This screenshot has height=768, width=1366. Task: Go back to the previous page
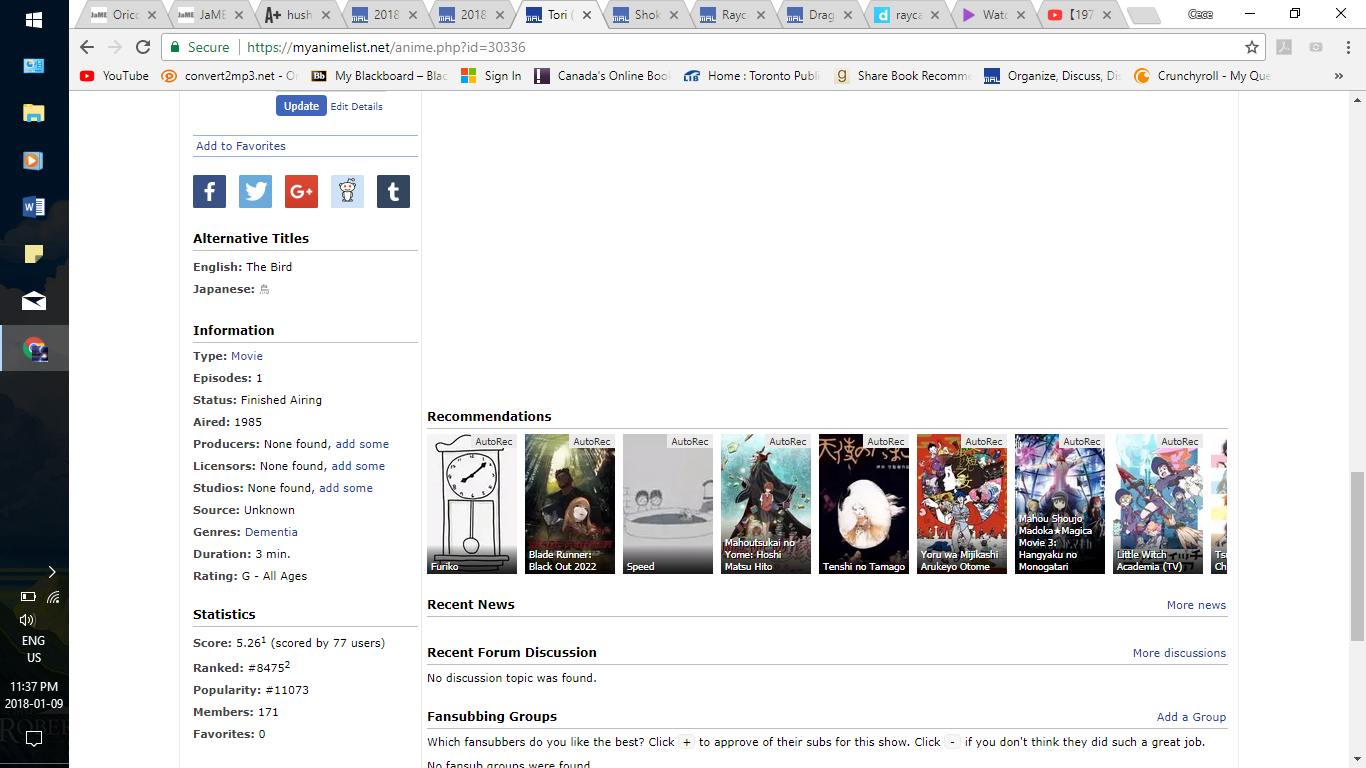click(x=87, y=47)
